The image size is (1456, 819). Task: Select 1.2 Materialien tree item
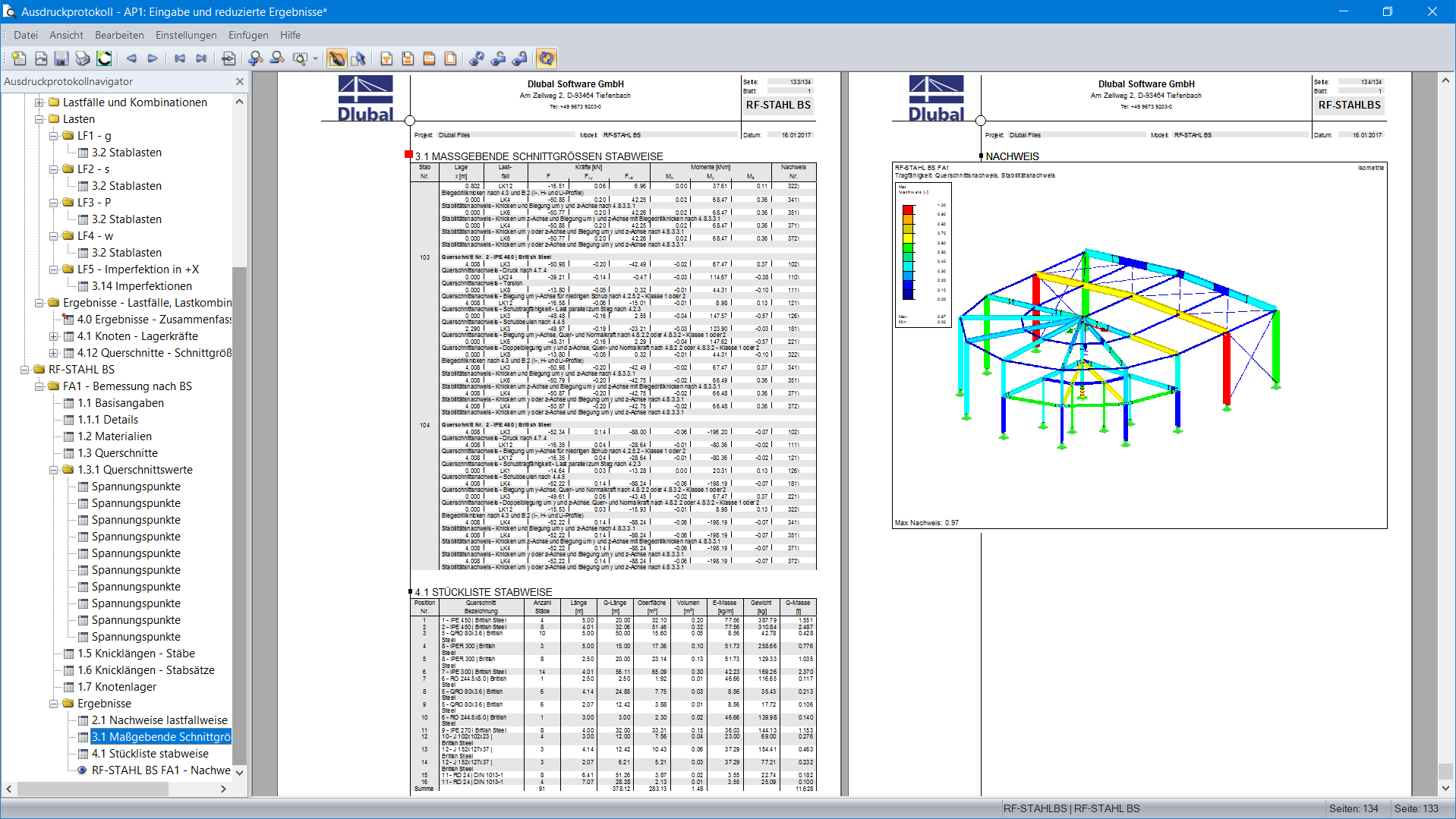[115, 436]
